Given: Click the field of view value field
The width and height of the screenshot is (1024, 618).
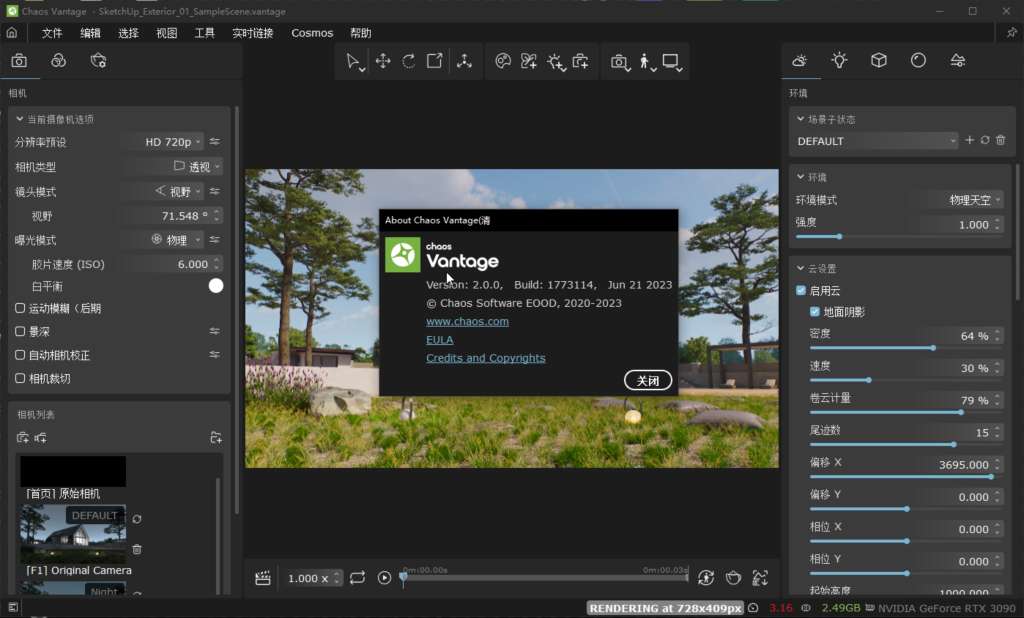Looking at the screenshot, I should [171, 216].
